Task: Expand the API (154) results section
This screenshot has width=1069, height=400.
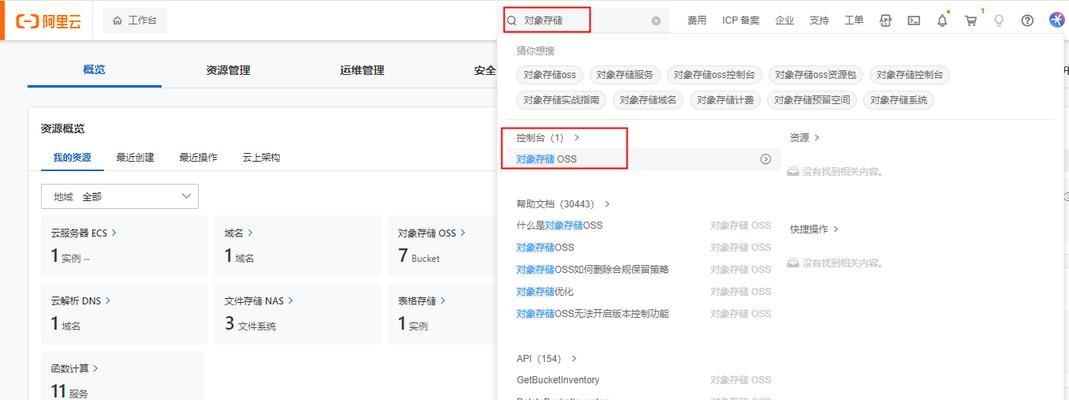Action: (547, 358)
